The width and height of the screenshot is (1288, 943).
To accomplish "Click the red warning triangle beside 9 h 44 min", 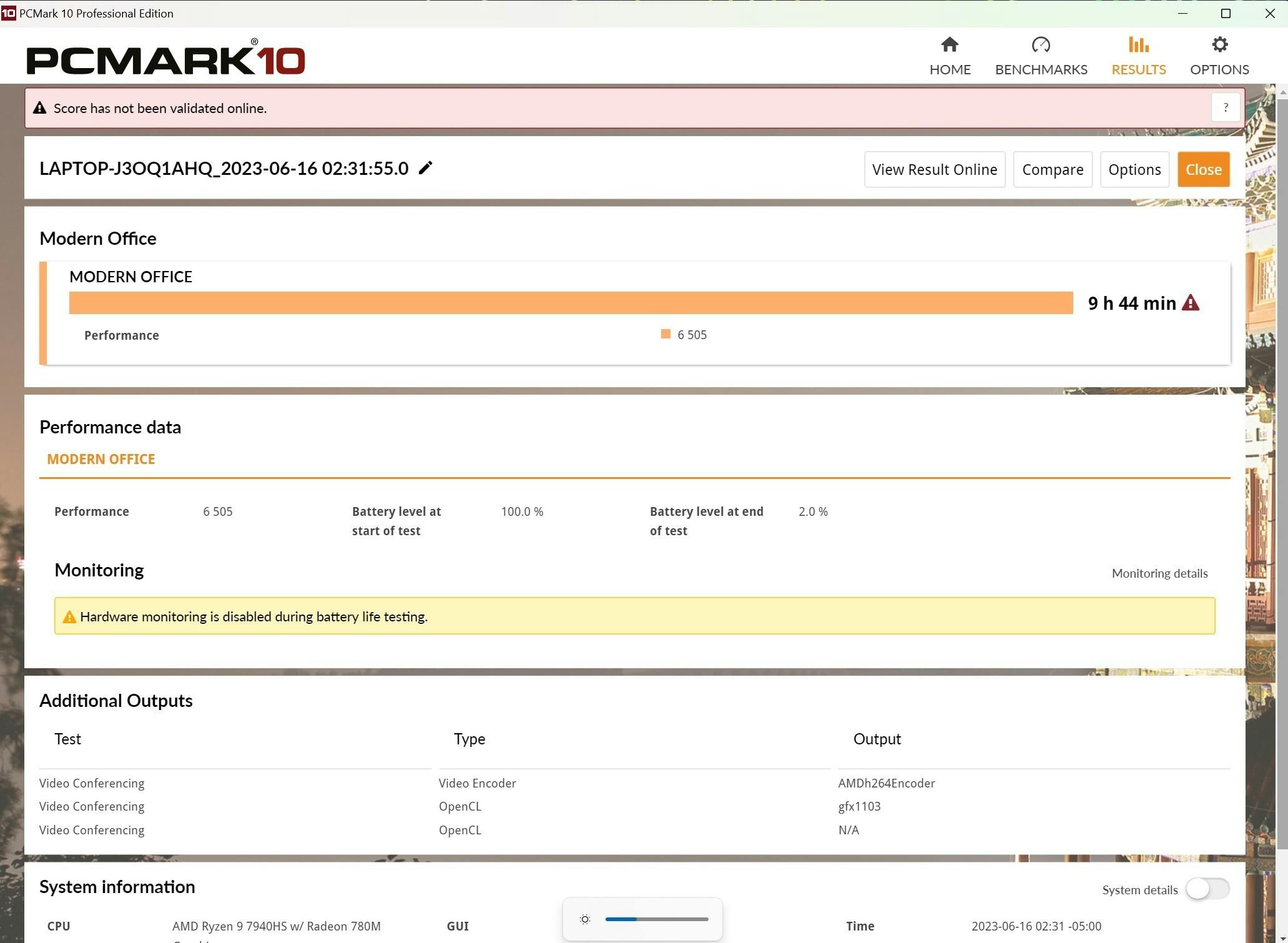I will (1190, 303).
